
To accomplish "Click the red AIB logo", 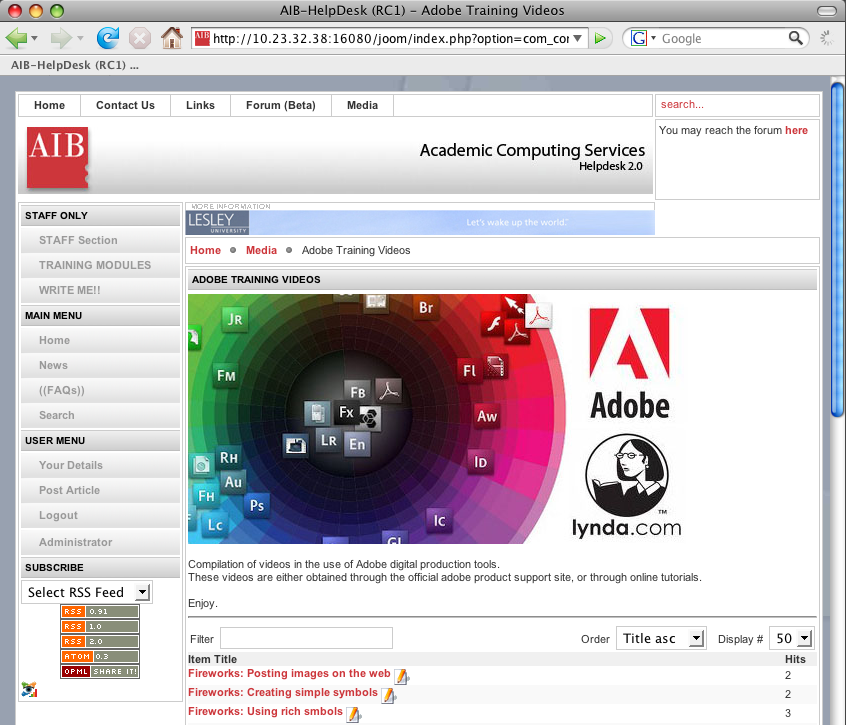I will click(57, 158).
